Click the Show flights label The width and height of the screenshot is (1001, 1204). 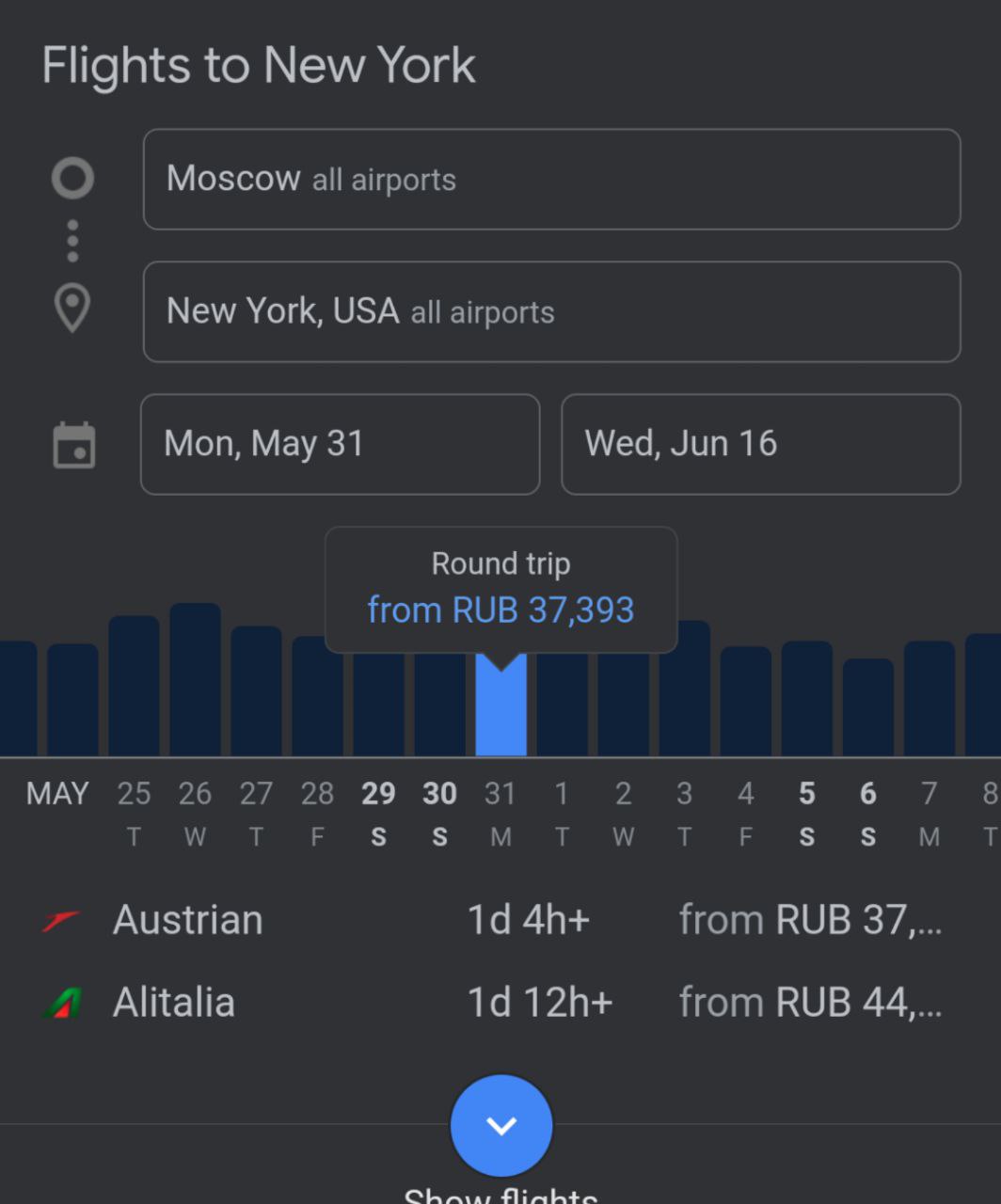500,1195
